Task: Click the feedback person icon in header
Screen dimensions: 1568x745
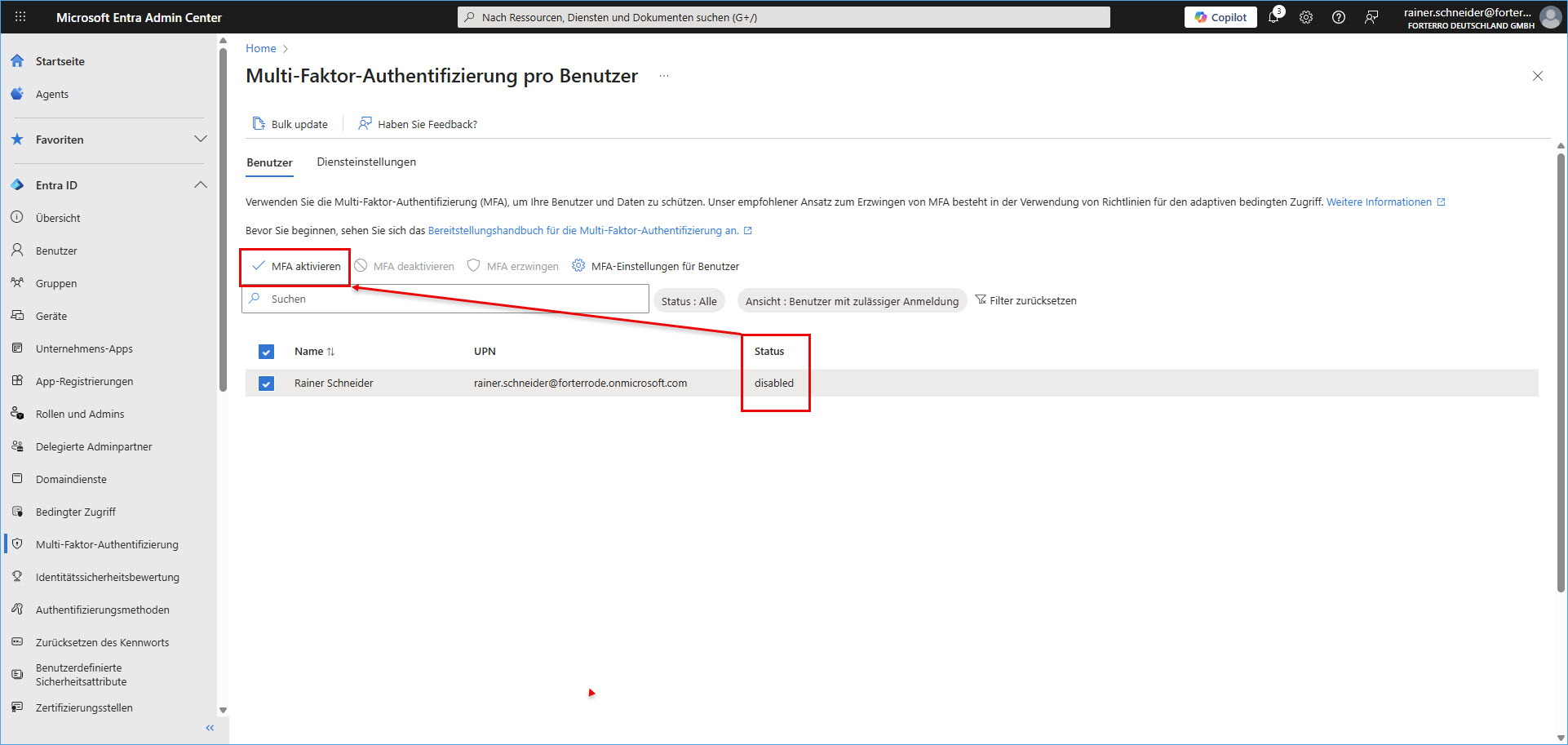Action: tap(1371, 17)
